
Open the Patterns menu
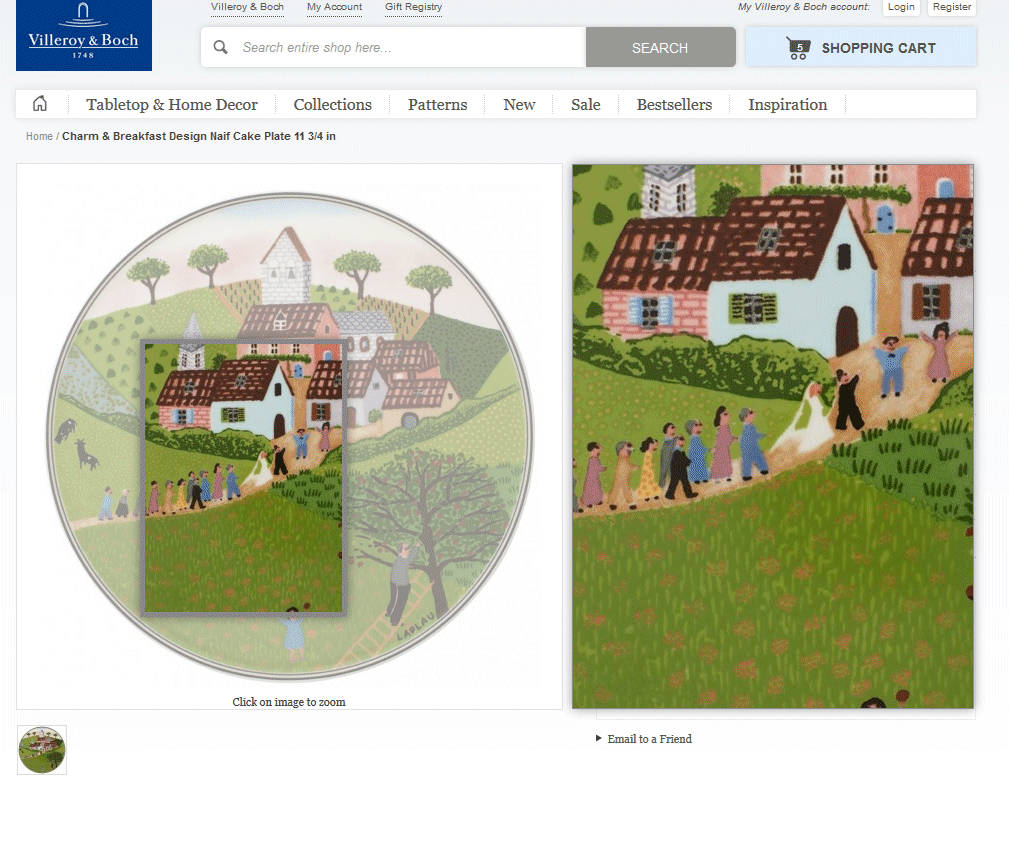tap(437, 105)
